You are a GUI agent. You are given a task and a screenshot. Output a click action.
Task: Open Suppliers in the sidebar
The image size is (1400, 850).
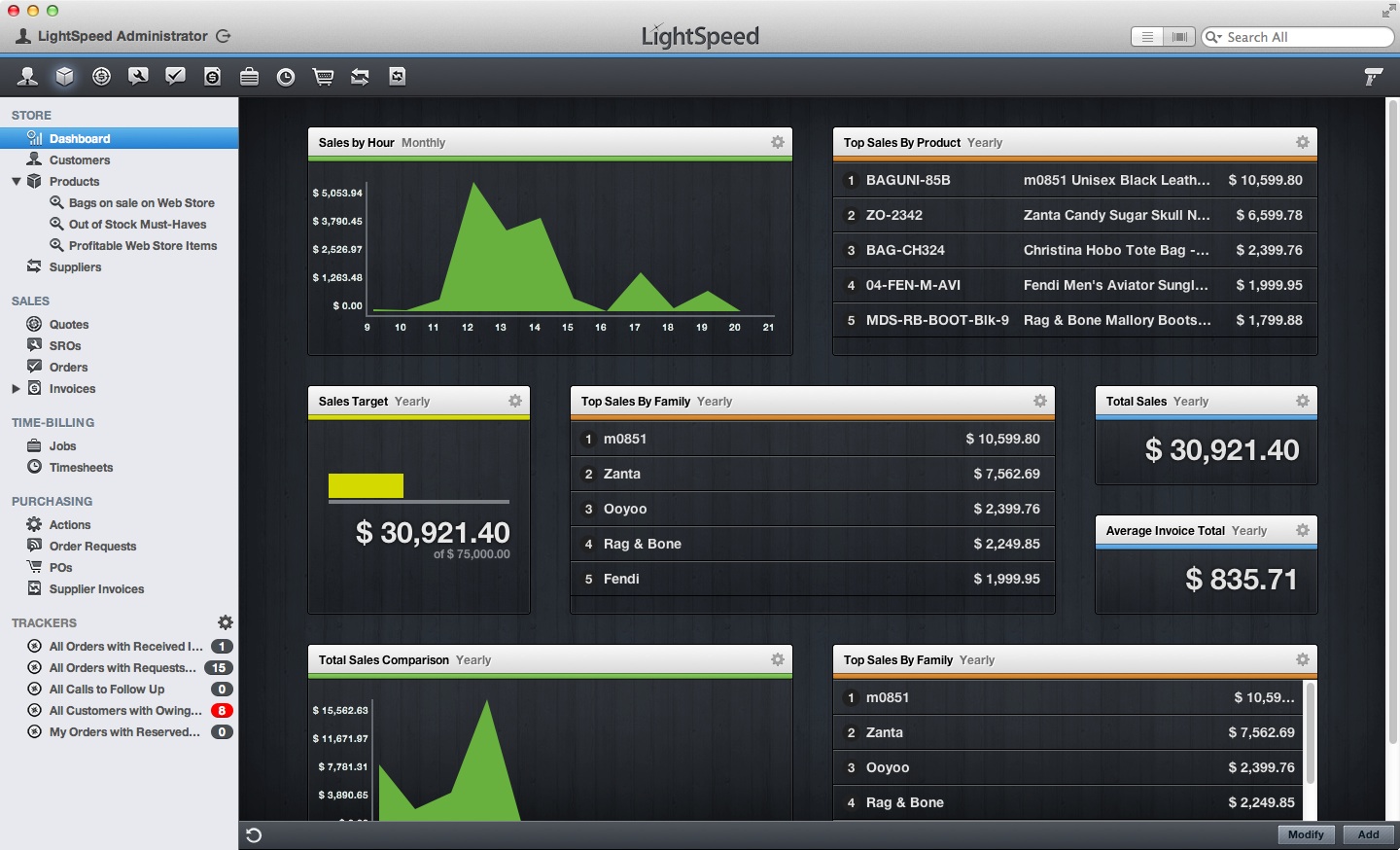119,266
